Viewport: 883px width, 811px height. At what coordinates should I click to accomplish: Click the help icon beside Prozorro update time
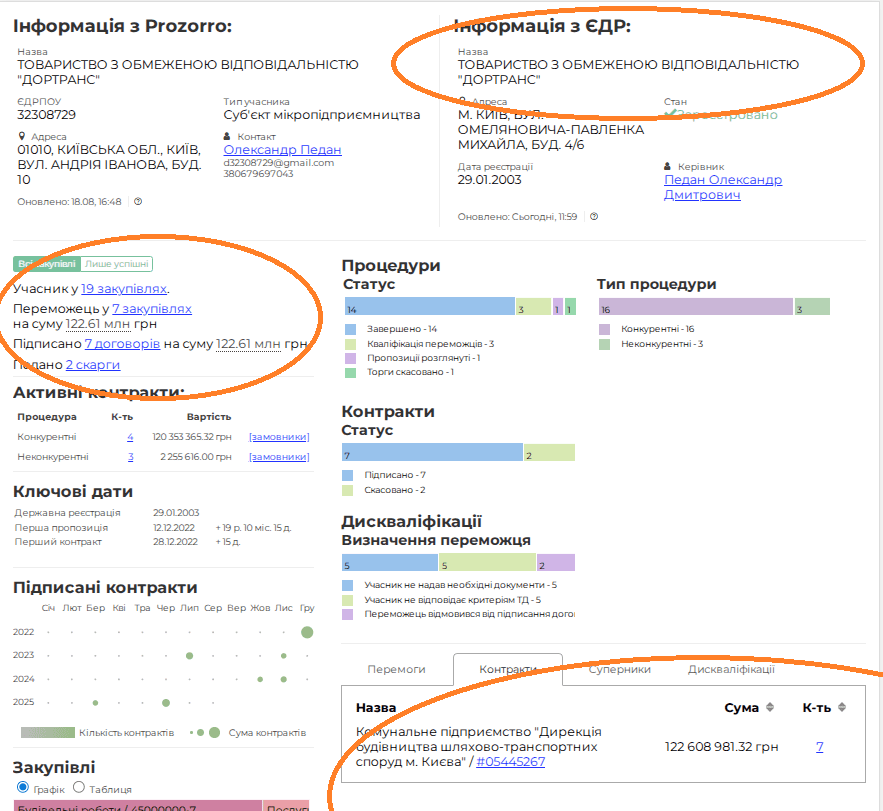click(x=138, y=201)
